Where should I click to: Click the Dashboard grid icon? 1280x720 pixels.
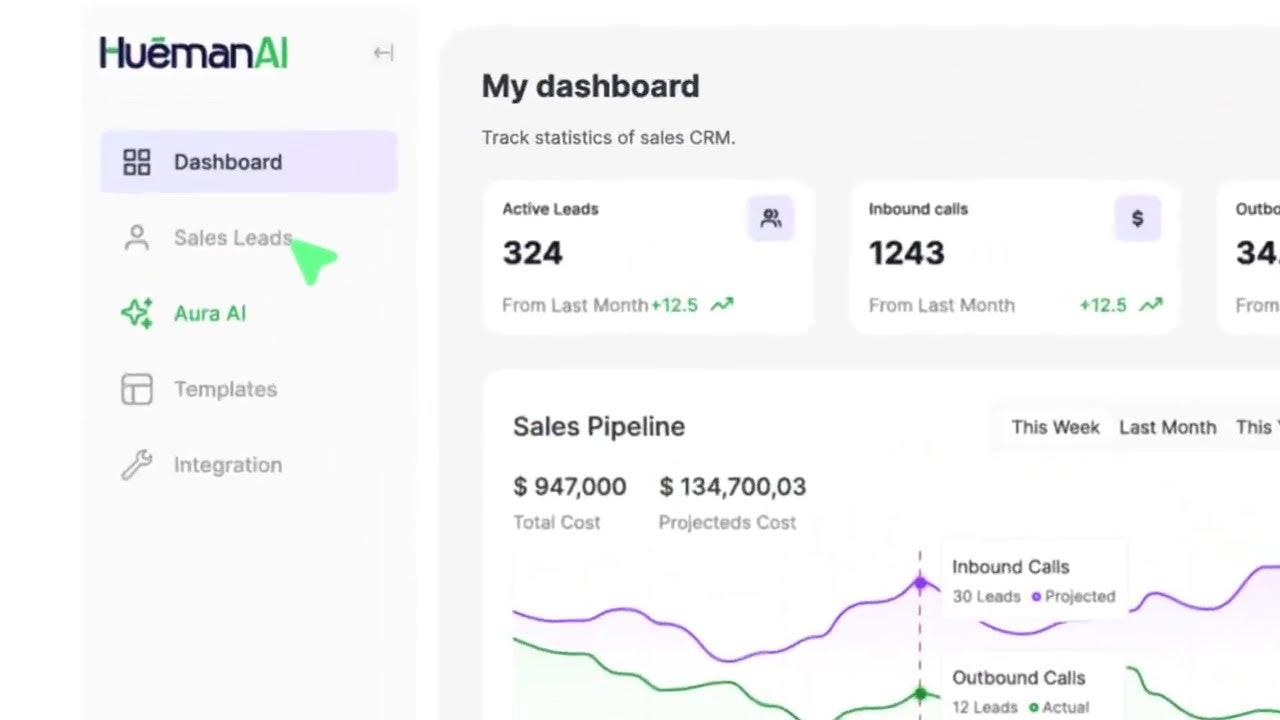coord(136,162)
